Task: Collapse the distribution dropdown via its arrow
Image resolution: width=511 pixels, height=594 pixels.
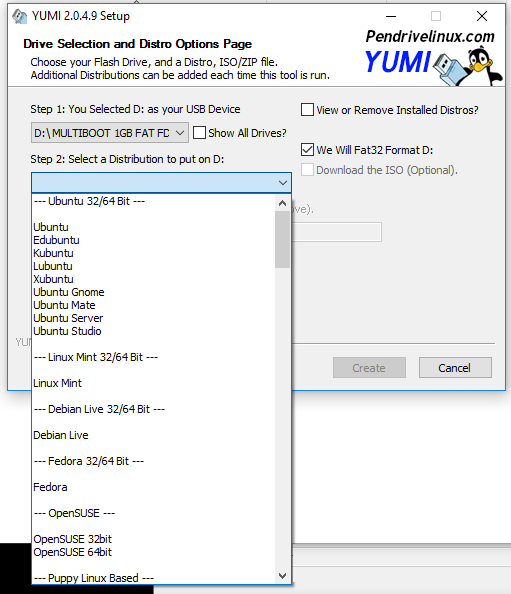Action: pos(283,183)
